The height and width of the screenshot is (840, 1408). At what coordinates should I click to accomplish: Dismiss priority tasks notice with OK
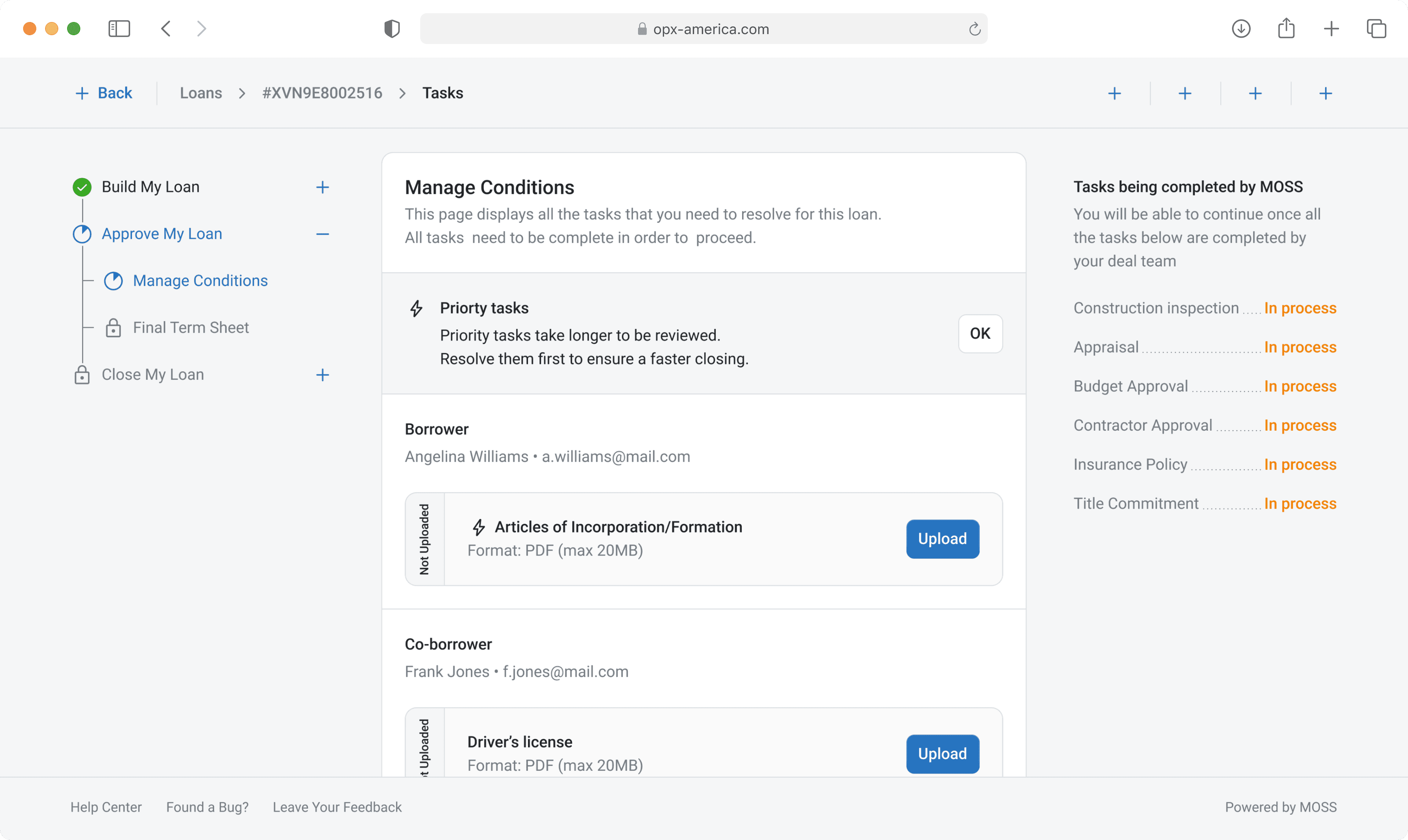tap(980, 334)
